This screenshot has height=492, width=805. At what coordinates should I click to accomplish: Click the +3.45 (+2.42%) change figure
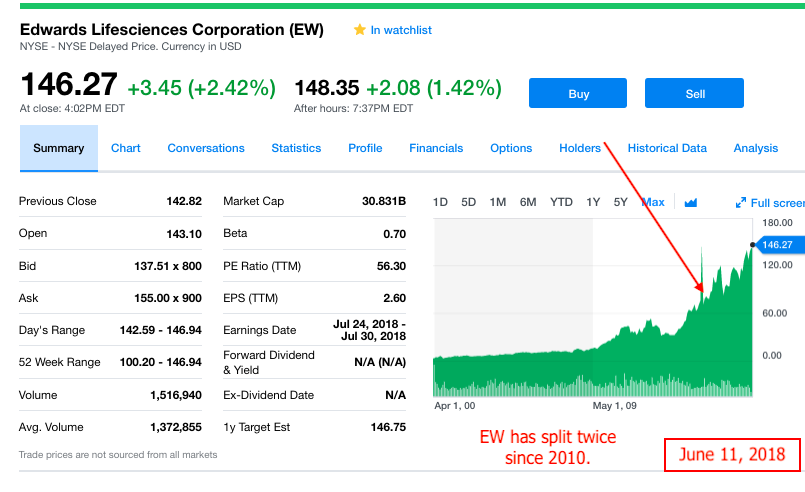point(201,88)
